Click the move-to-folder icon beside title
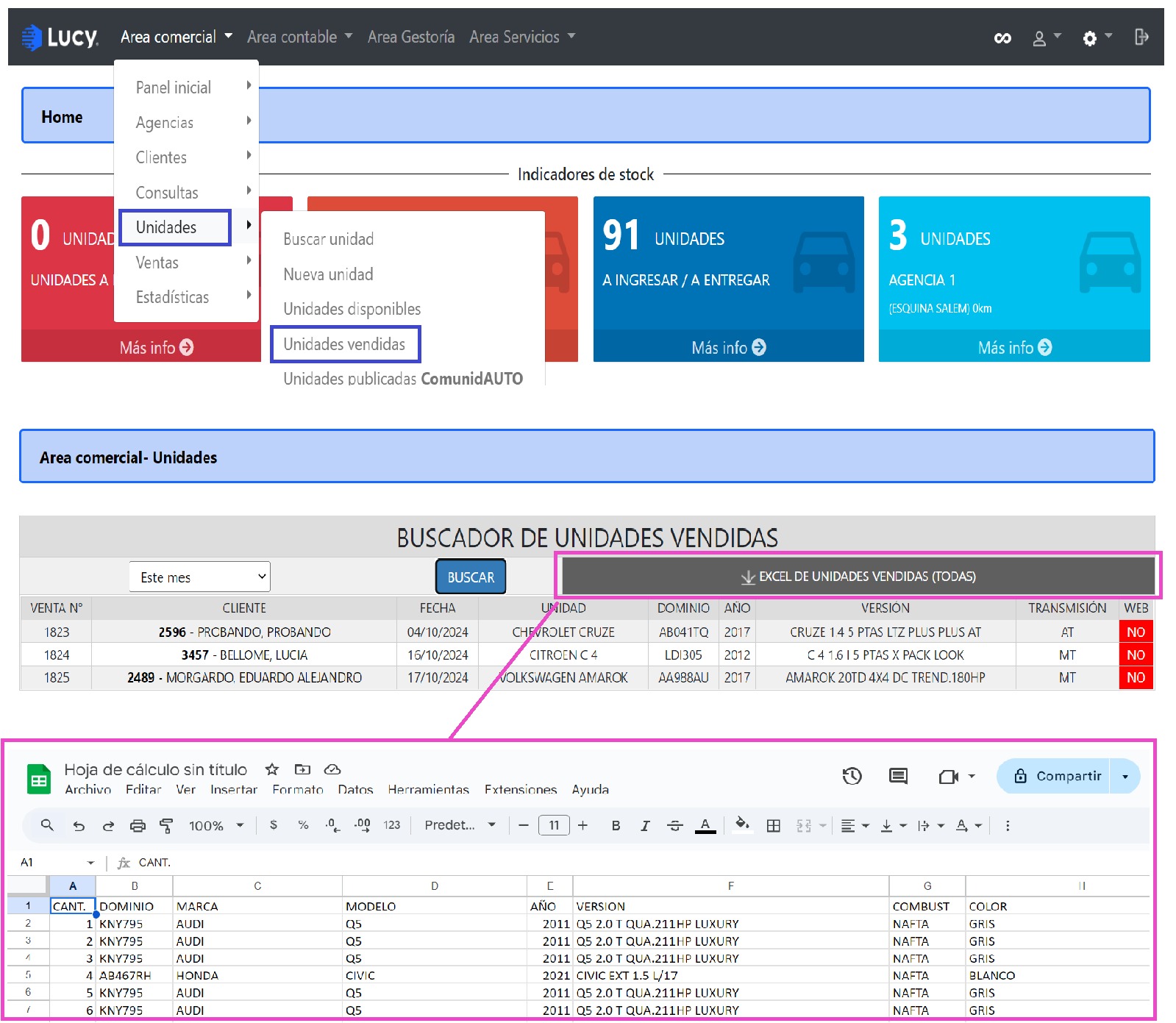The height and width of the screenshot is (1023, 1176). [x=302, y=769]
